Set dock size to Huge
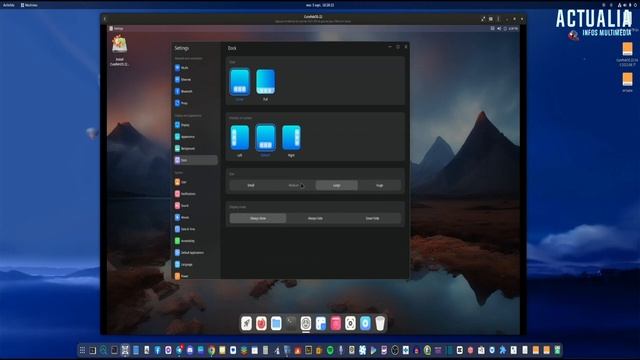The width and height of the screenshot is (640, 360). pyautogui.click(x=380, y=185)
